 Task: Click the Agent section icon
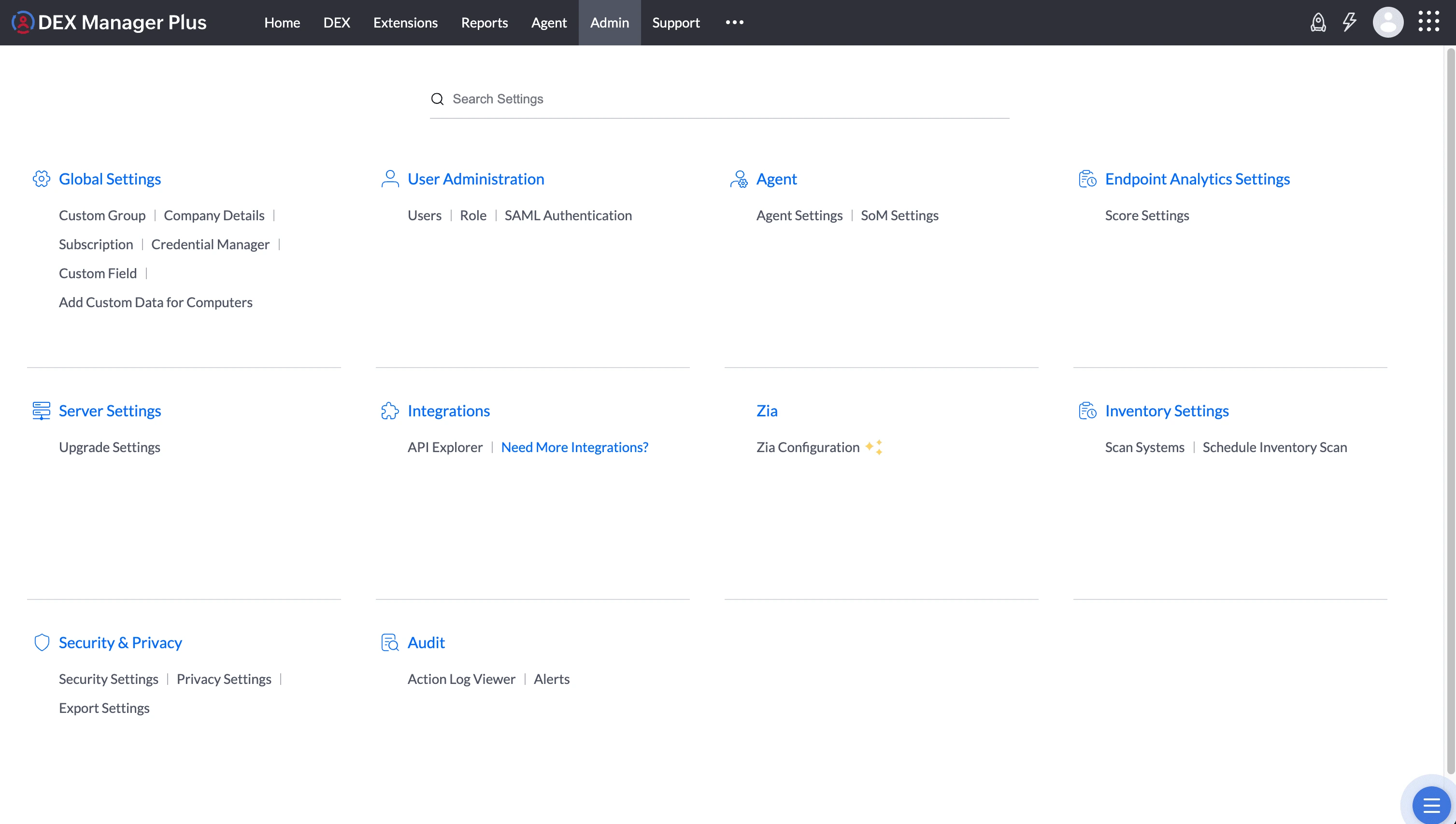tap(739, 179)
